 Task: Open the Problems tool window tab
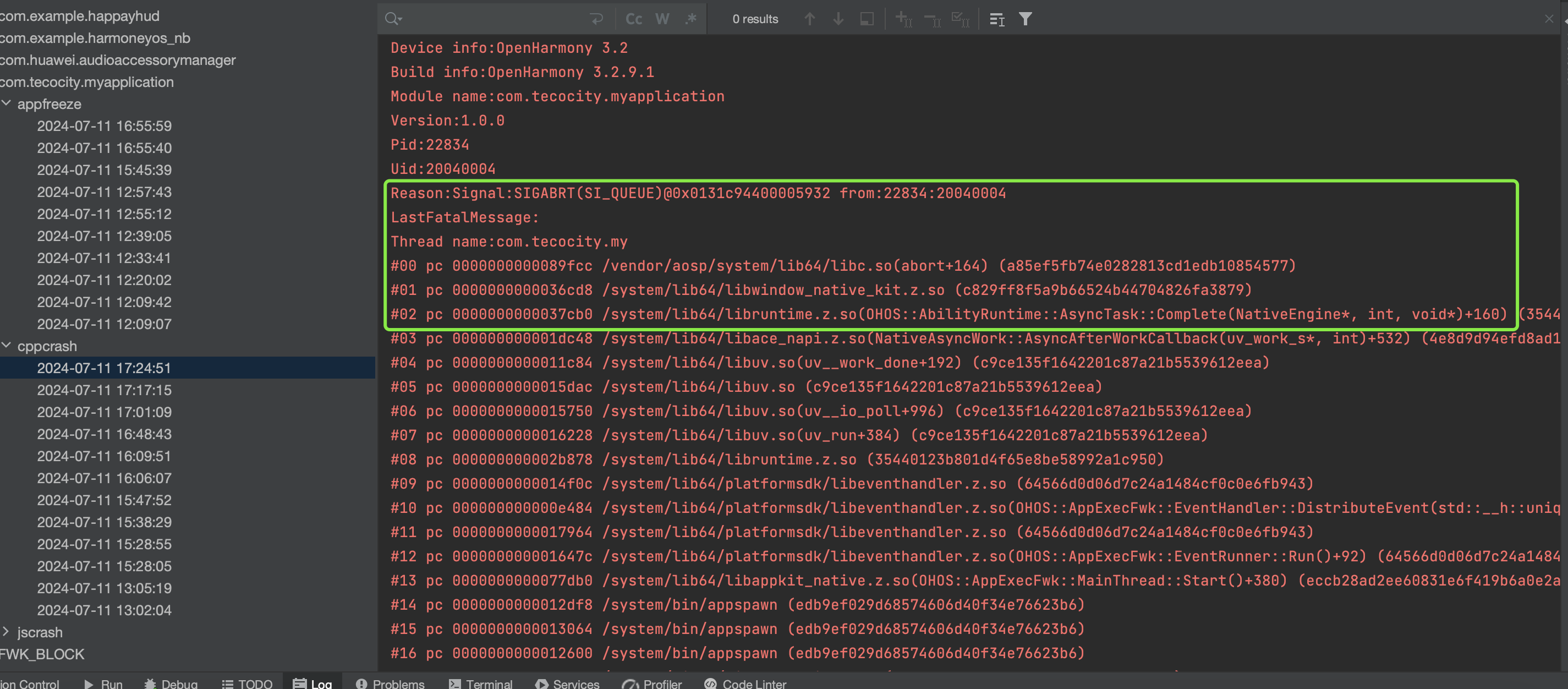390,683
